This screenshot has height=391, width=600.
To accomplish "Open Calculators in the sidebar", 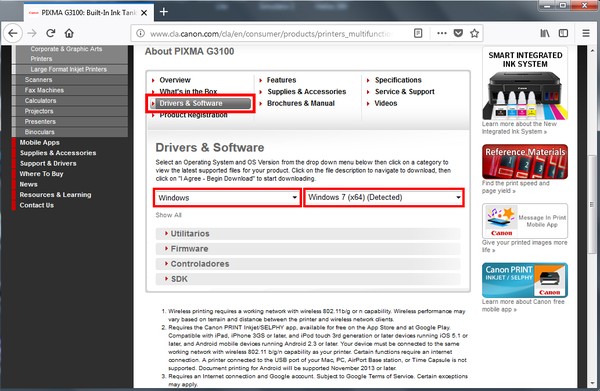I will [x=70, y=101].
